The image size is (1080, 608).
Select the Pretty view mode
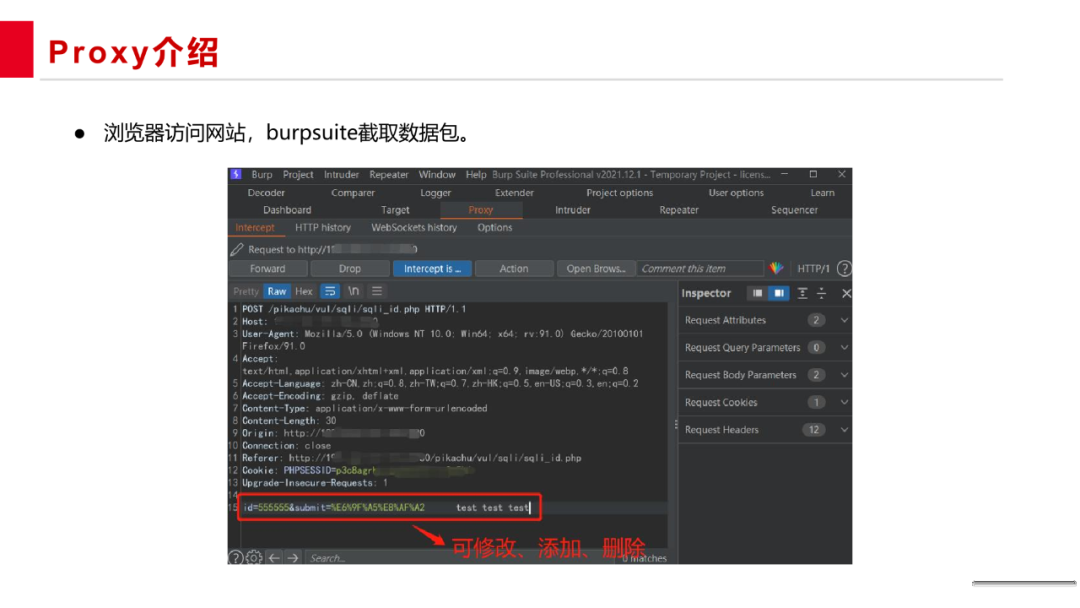245,292
